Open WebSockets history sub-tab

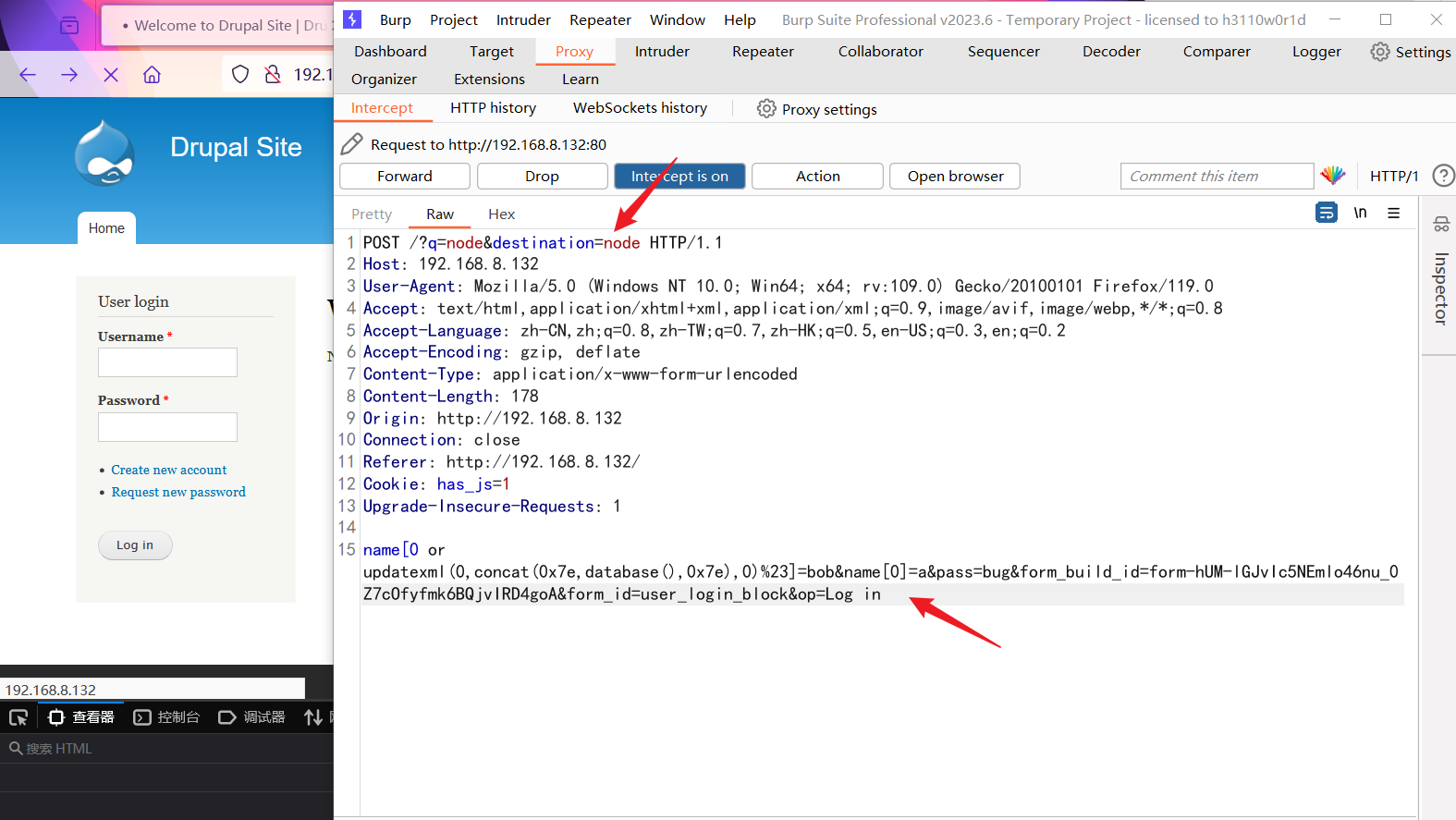click(x=640, y=108)
